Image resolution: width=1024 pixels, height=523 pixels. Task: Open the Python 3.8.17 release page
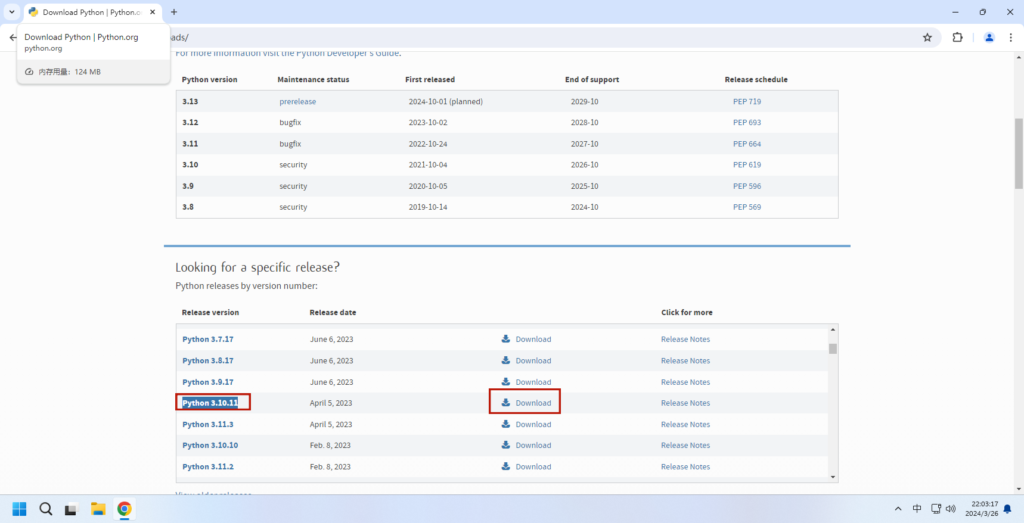(x=208, y=360)
